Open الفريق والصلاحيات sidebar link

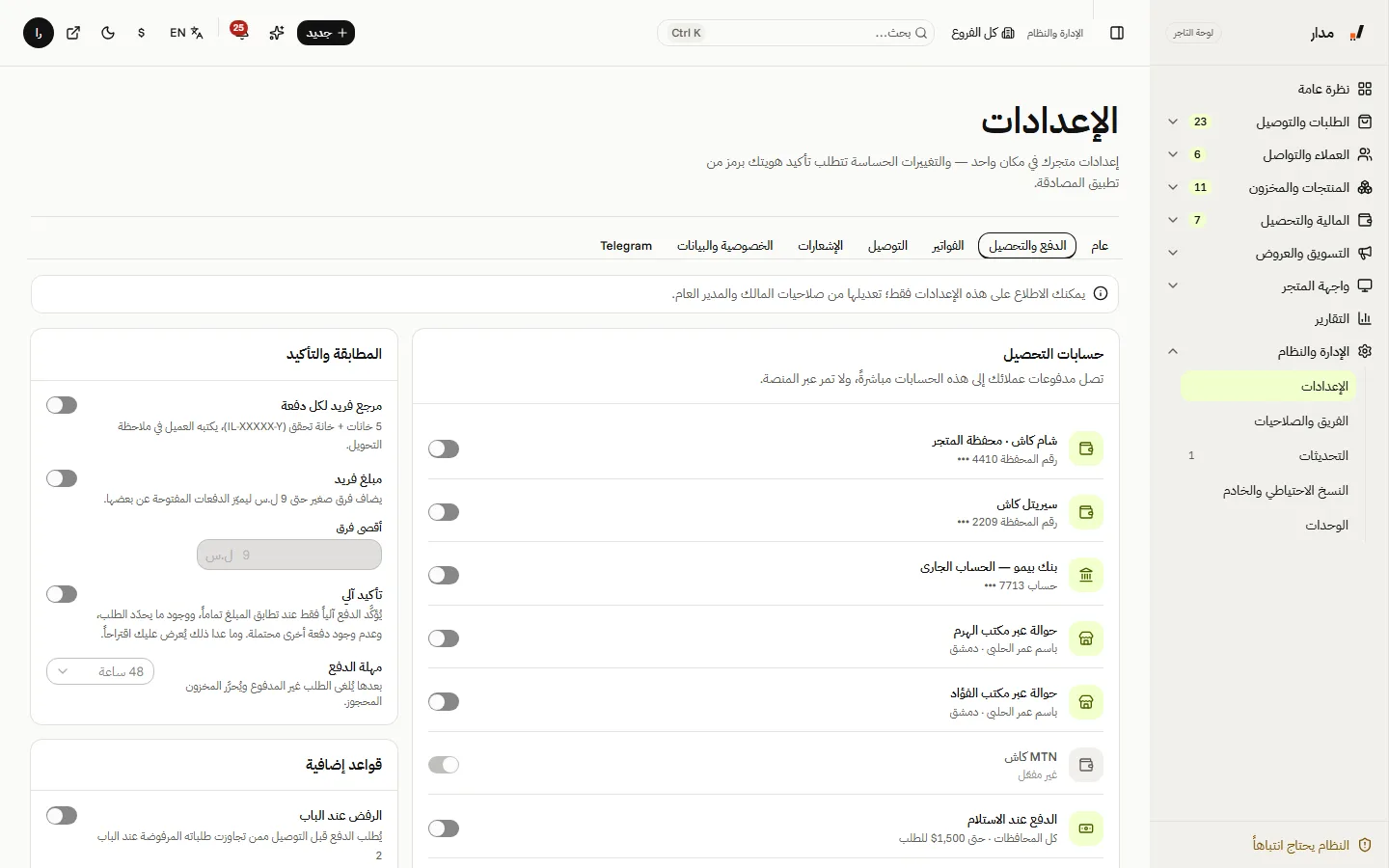point(1268,421)
